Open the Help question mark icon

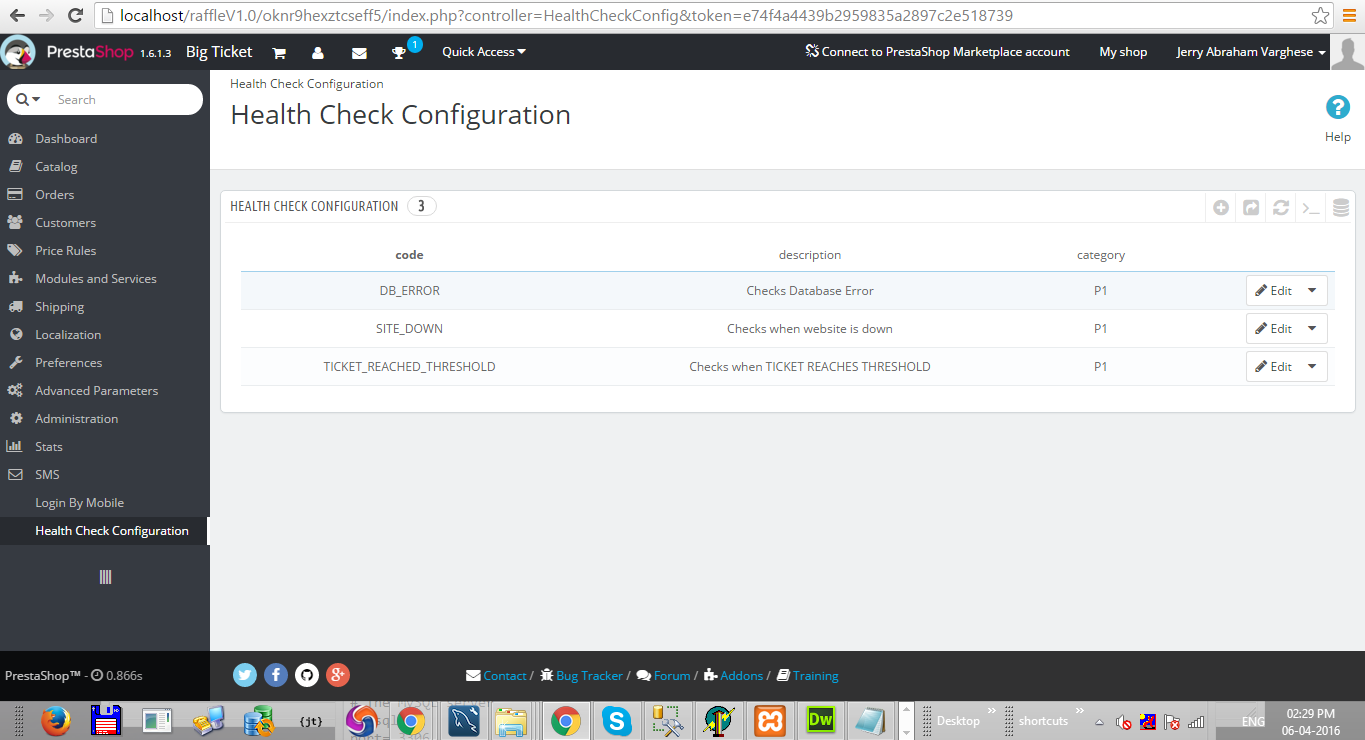click(x=1337, y=108)
